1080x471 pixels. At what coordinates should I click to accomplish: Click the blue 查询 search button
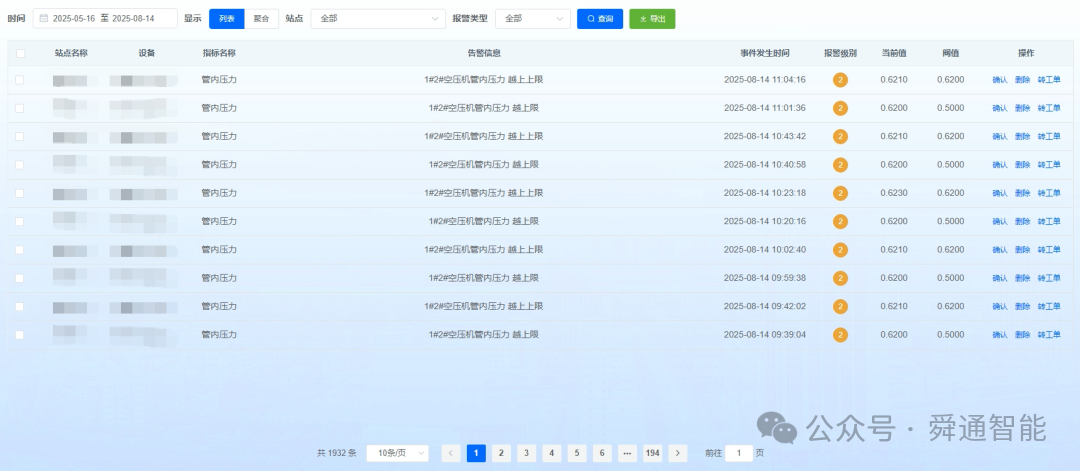point(600,19)
